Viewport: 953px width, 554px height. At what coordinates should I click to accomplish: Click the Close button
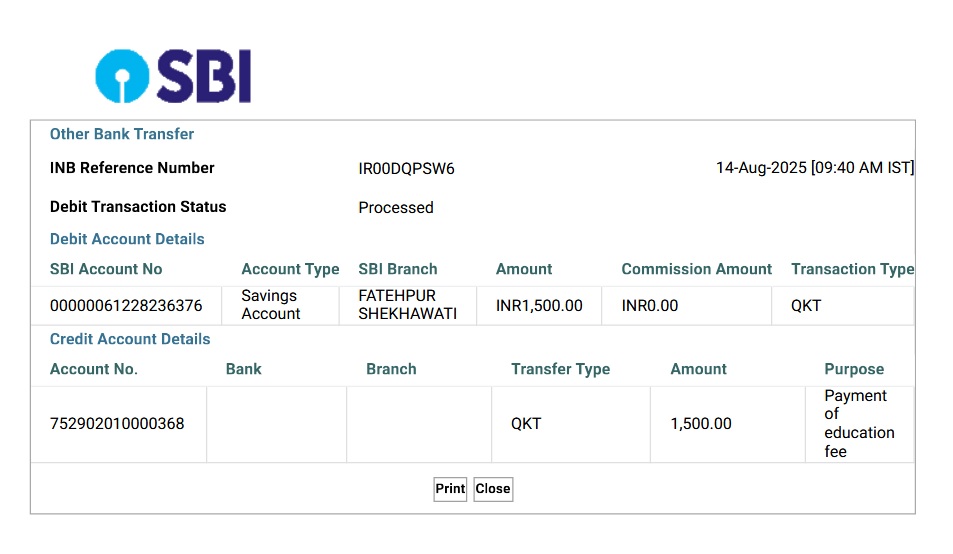pos(493,489)
